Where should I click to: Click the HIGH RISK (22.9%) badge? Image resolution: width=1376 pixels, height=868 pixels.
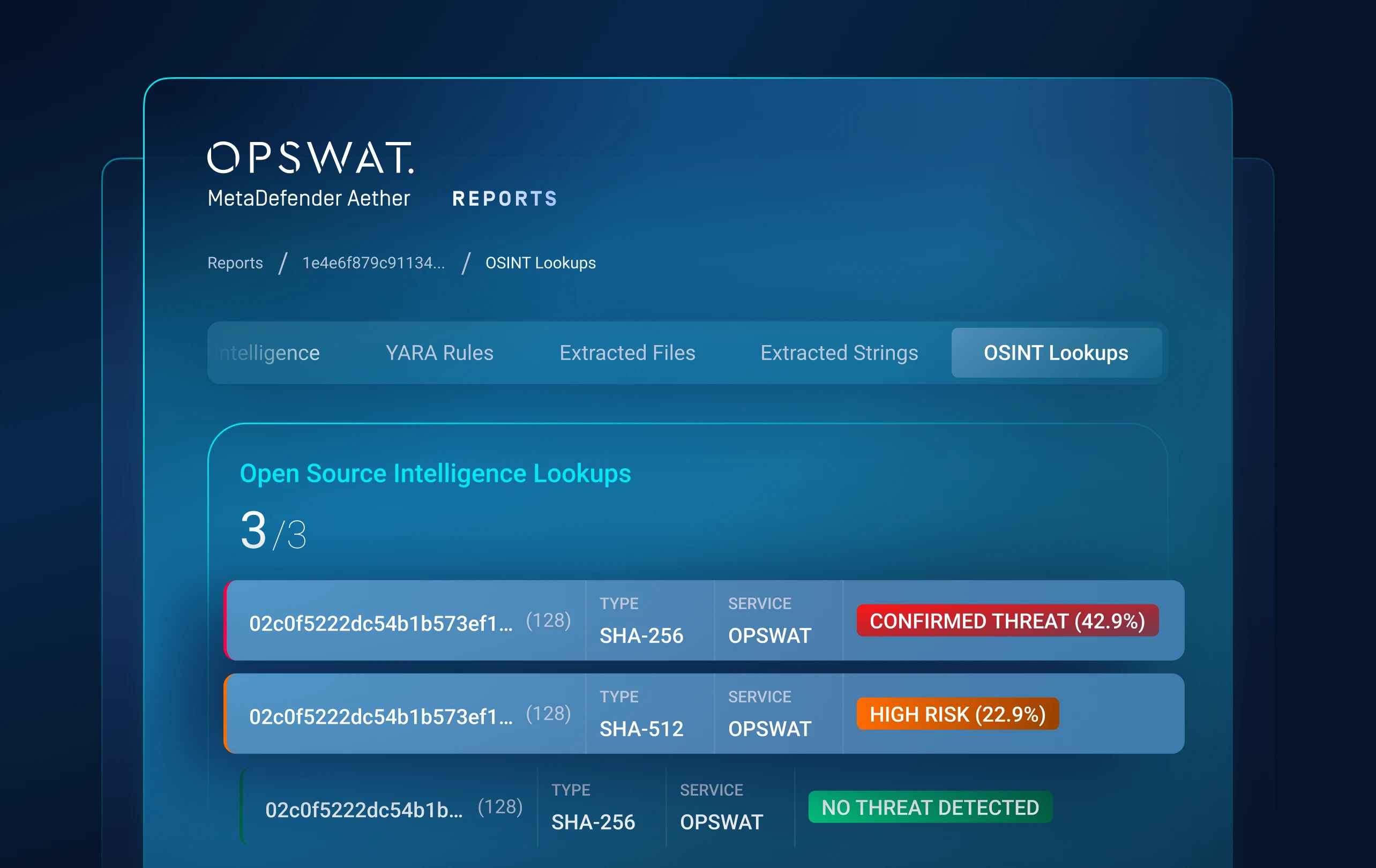click(x=957, y=714)
